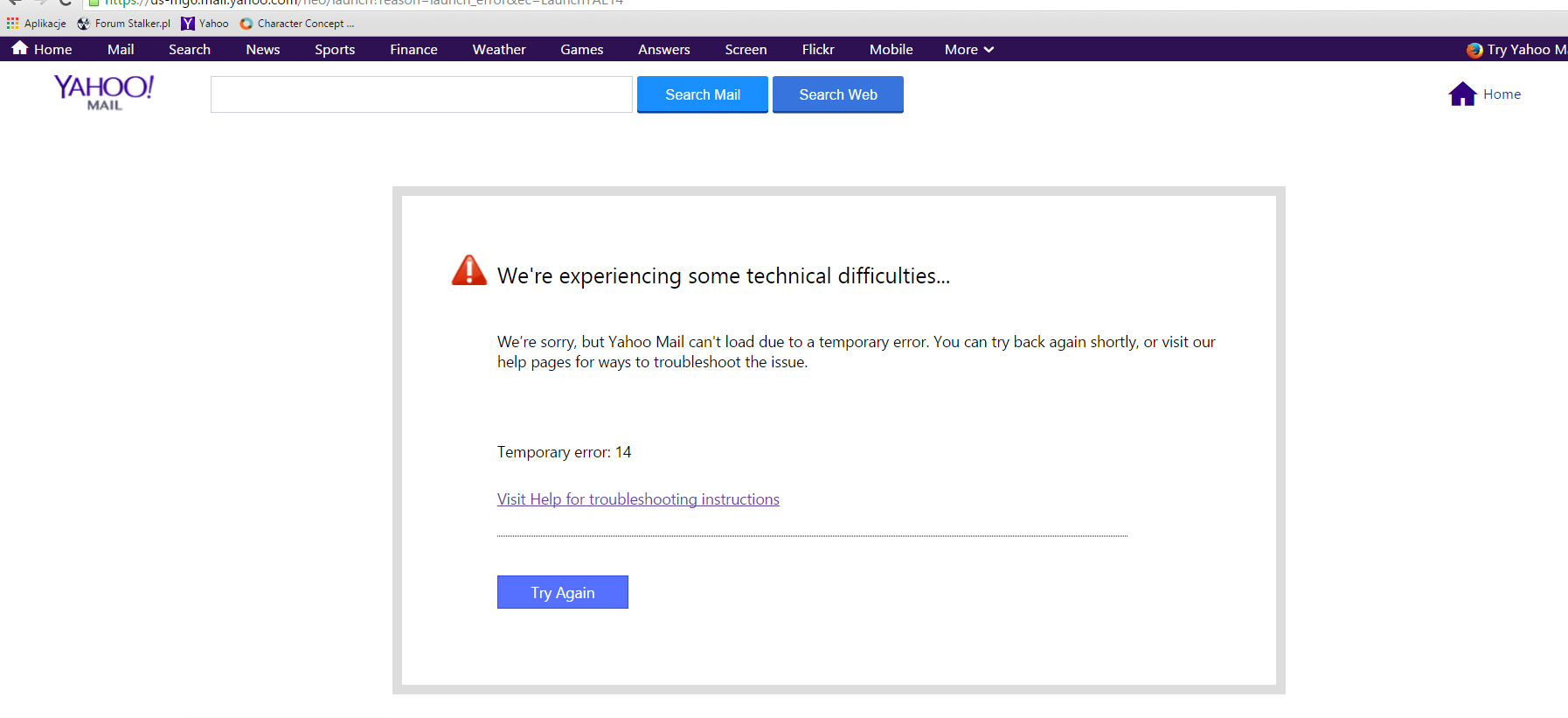Click the 'Temporary error: 14' text

click(x=564, y=452)
